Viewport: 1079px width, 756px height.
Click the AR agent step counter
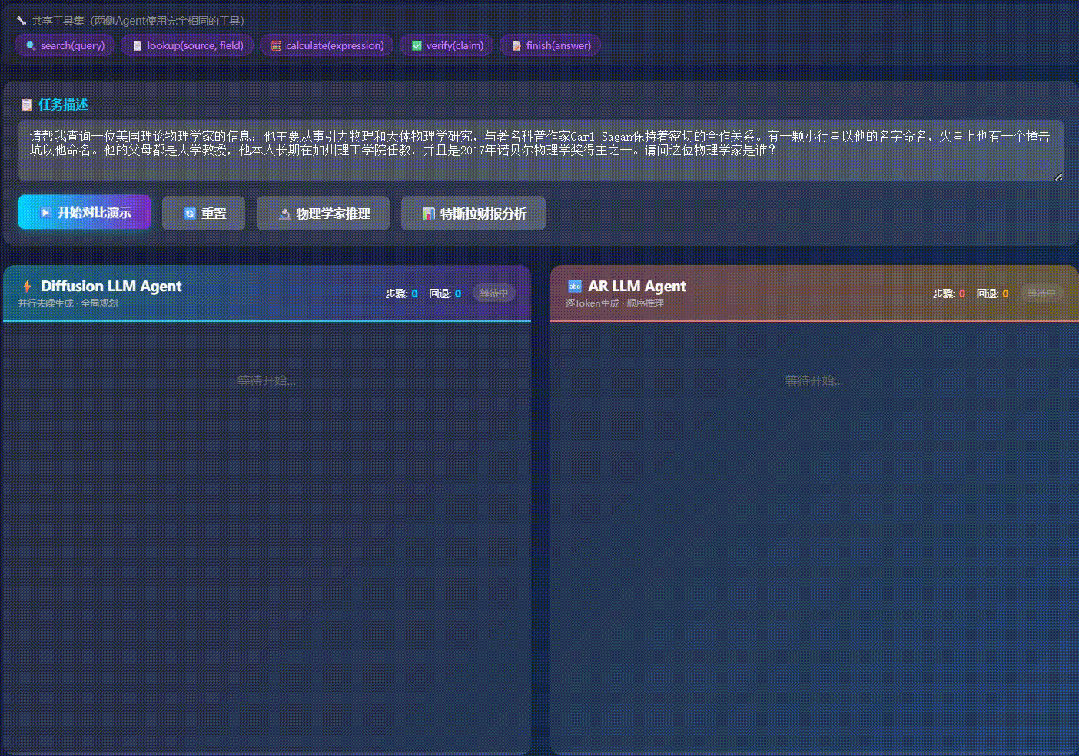[x=949, y=293]
